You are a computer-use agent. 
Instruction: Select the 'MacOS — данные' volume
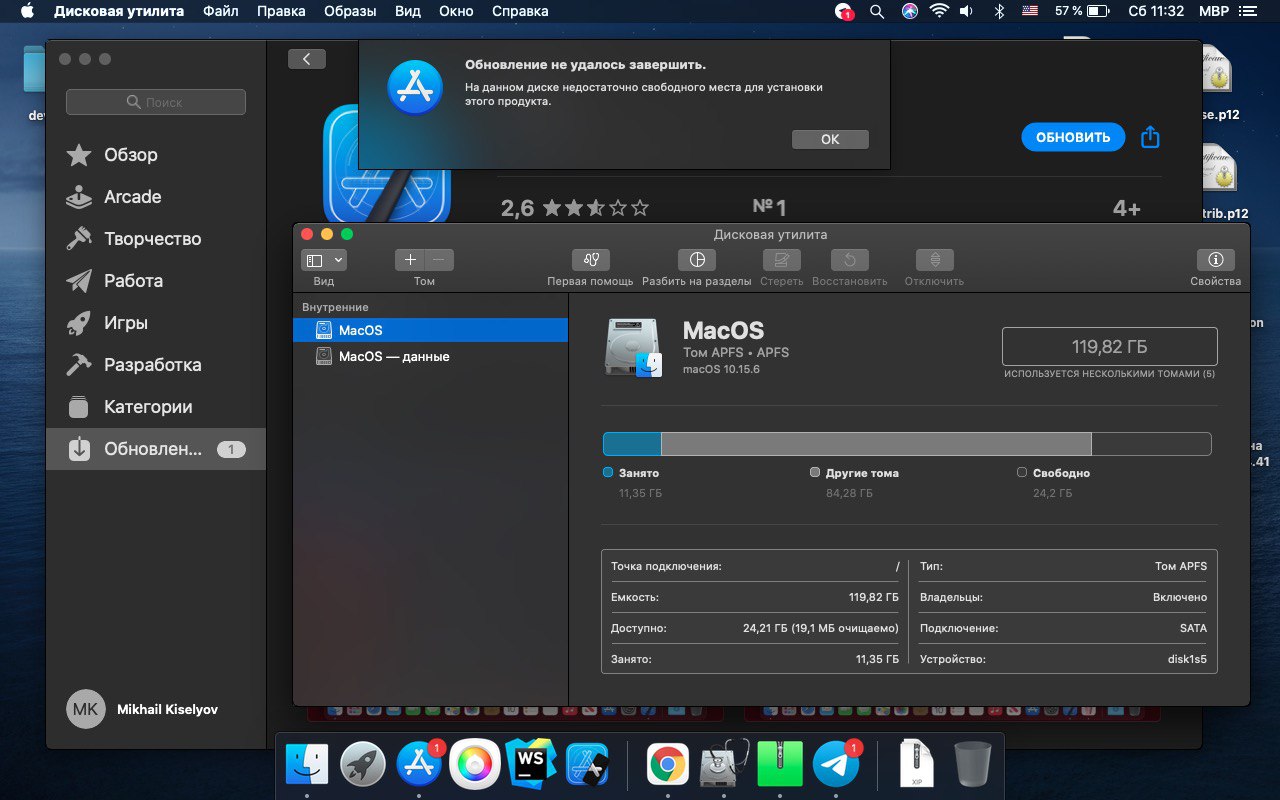(430, 356)
